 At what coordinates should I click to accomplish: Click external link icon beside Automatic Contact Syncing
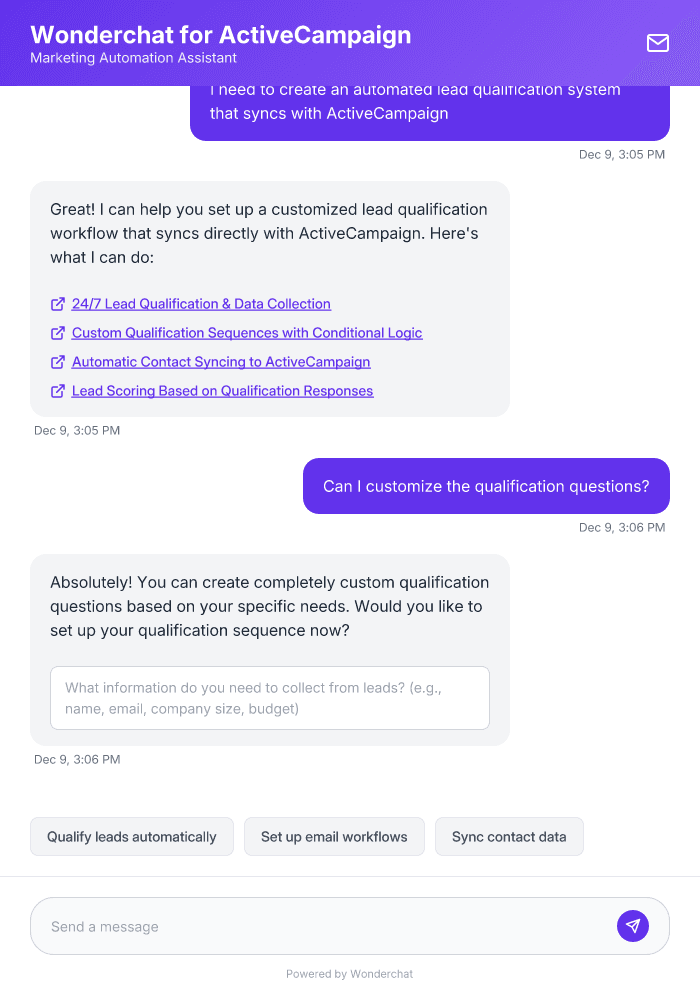[57, 362]
